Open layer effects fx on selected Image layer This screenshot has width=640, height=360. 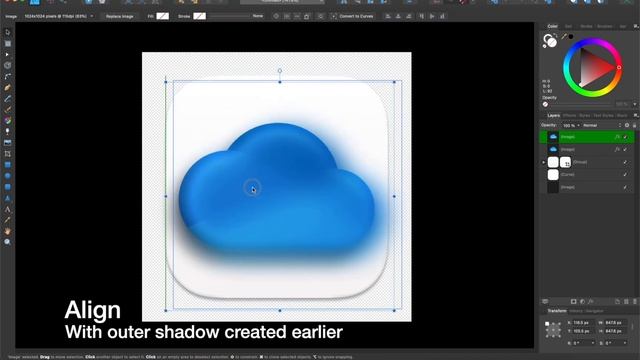coord(617,137)
